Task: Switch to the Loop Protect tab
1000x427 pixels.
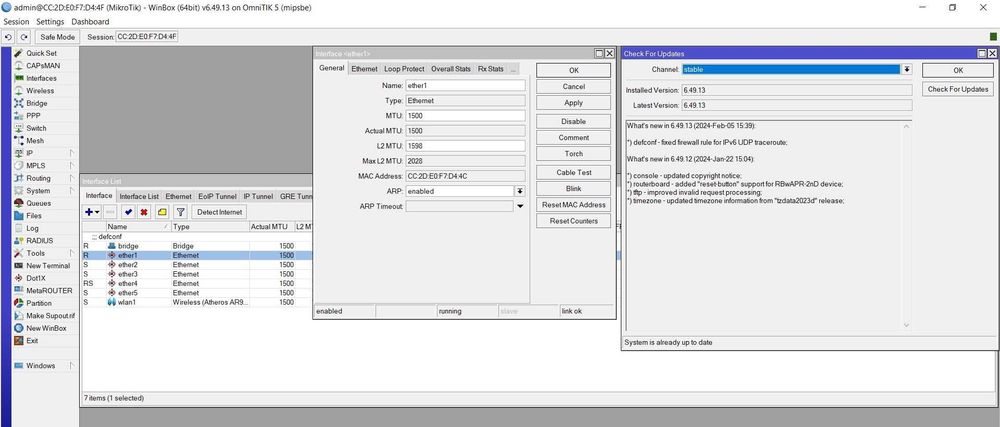Action: (x=404, y=69)
